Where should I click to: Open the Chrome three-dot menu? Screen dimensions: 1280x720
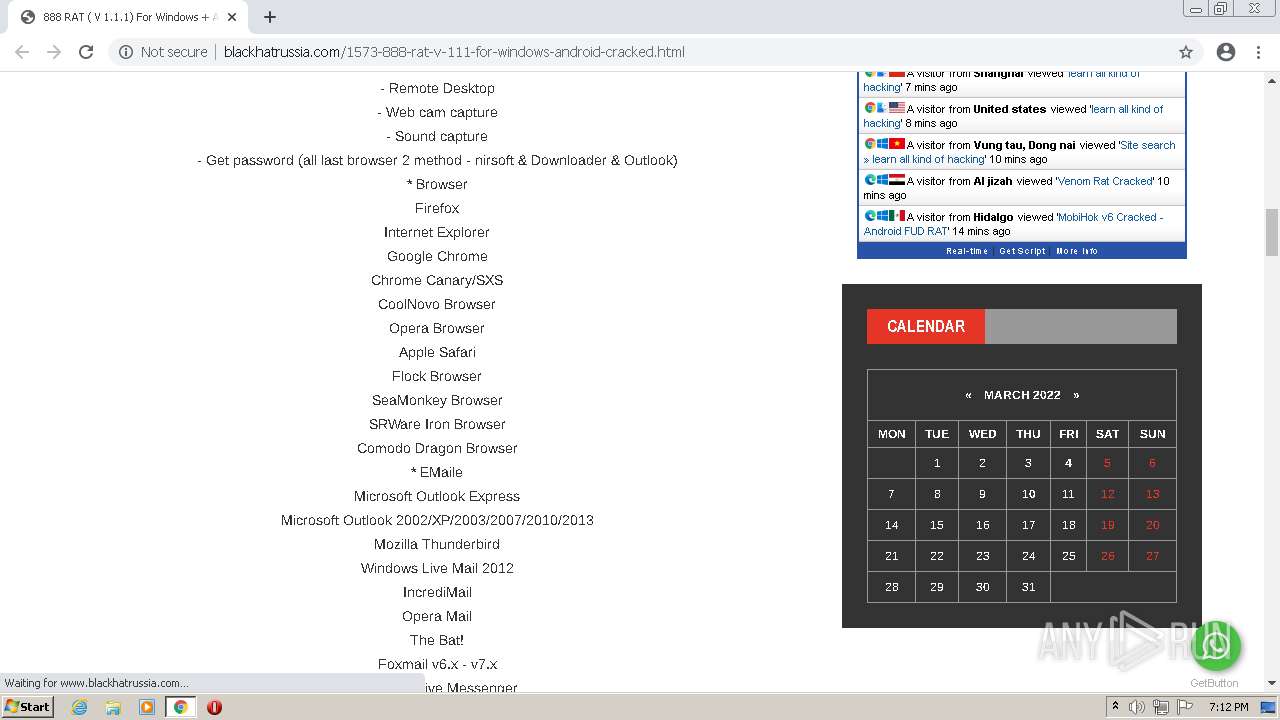1258,52
